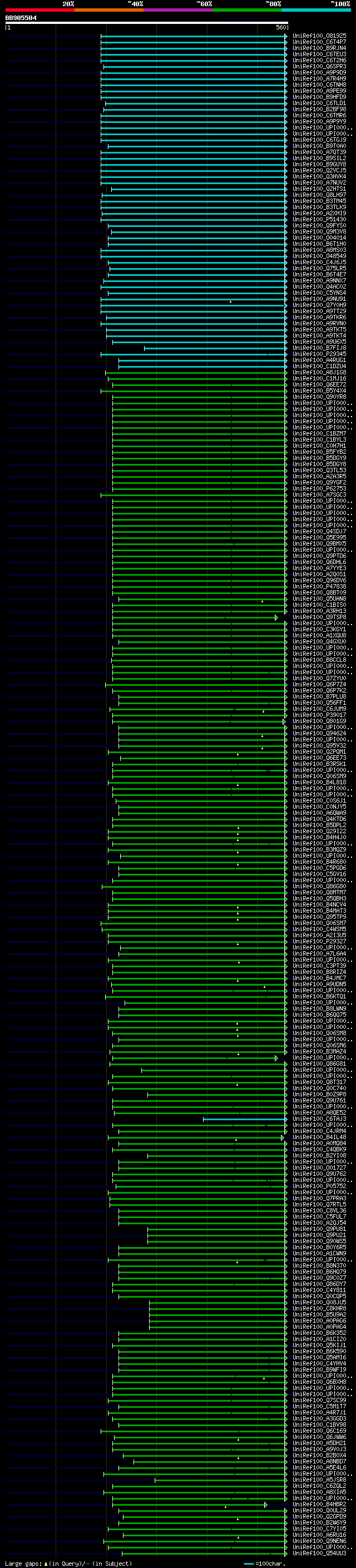Select the UniRef100_C6TMR6 label
The width and height of the screenshot is (356, 1568).
[319, 115]
